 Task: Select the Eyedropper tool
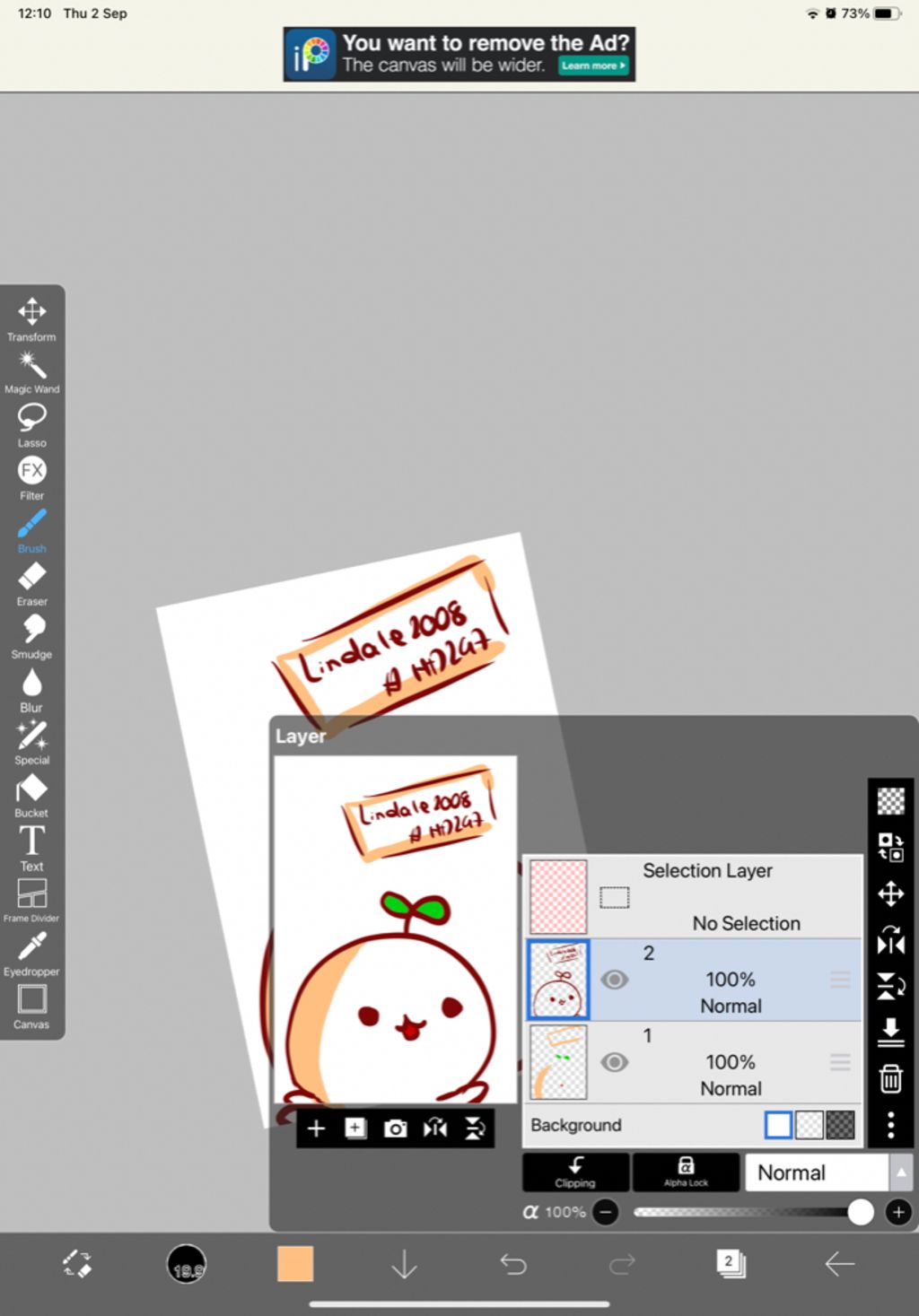(x=32, y=953)
